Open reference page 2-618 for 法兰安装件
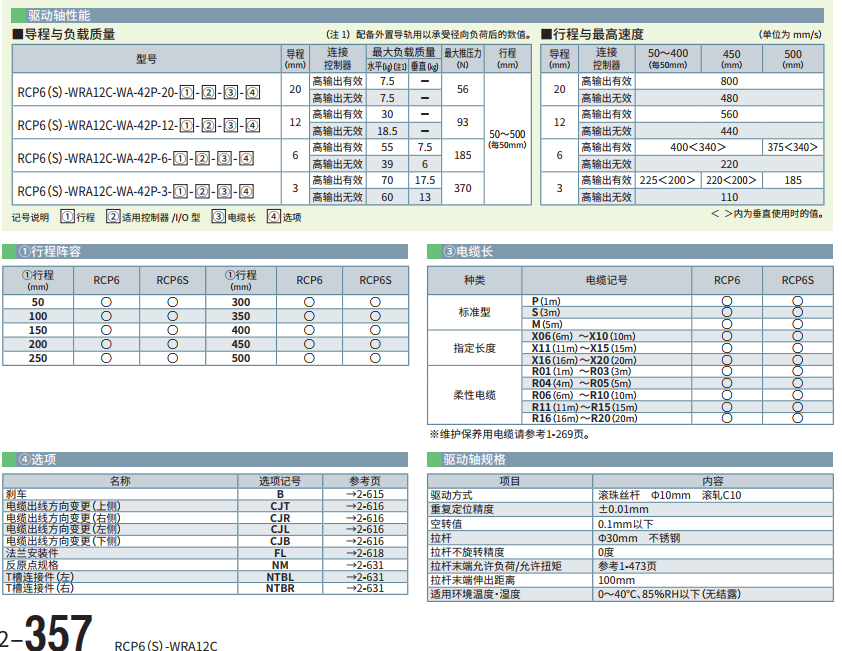The width and height of the screenshot is (842, 651). click(365, 553)
